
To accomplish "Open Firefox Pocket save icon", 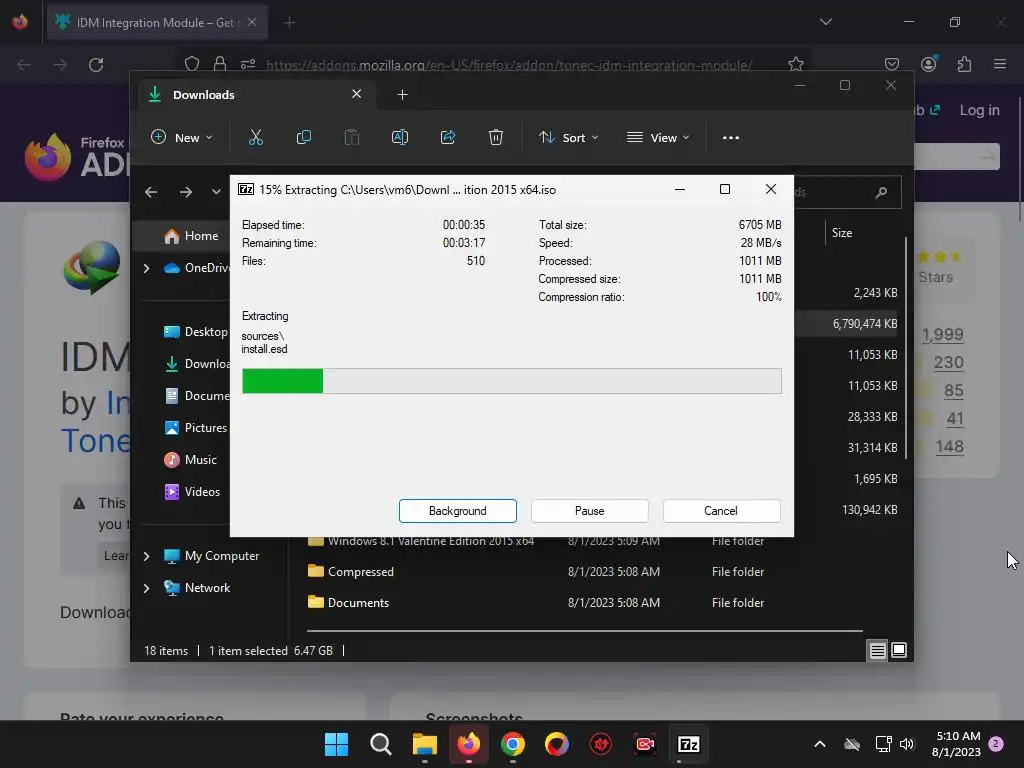I will [891, 64].
